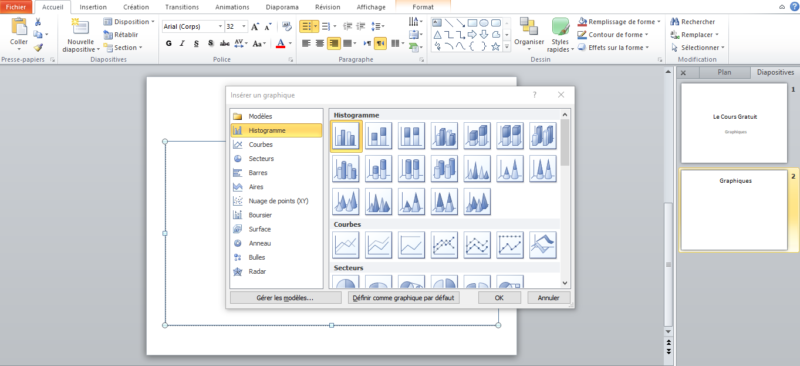Image resolution: width=800 pixels, height=366 pixels.
Task: Click the gallery scrollbar down arrow
Action: [565, 283]
